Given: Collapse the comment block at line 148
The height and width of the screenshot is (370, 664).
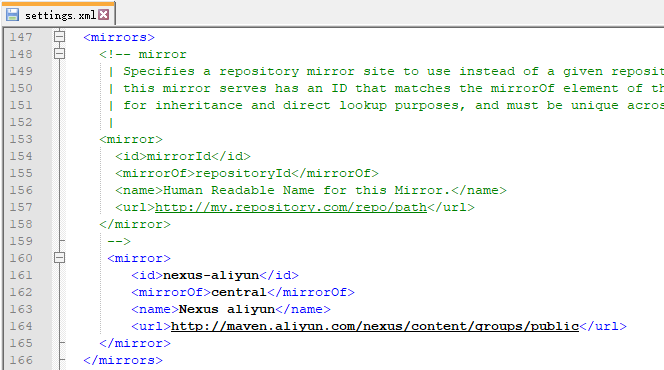Looking at the screenshot, I should click(59, 54).
